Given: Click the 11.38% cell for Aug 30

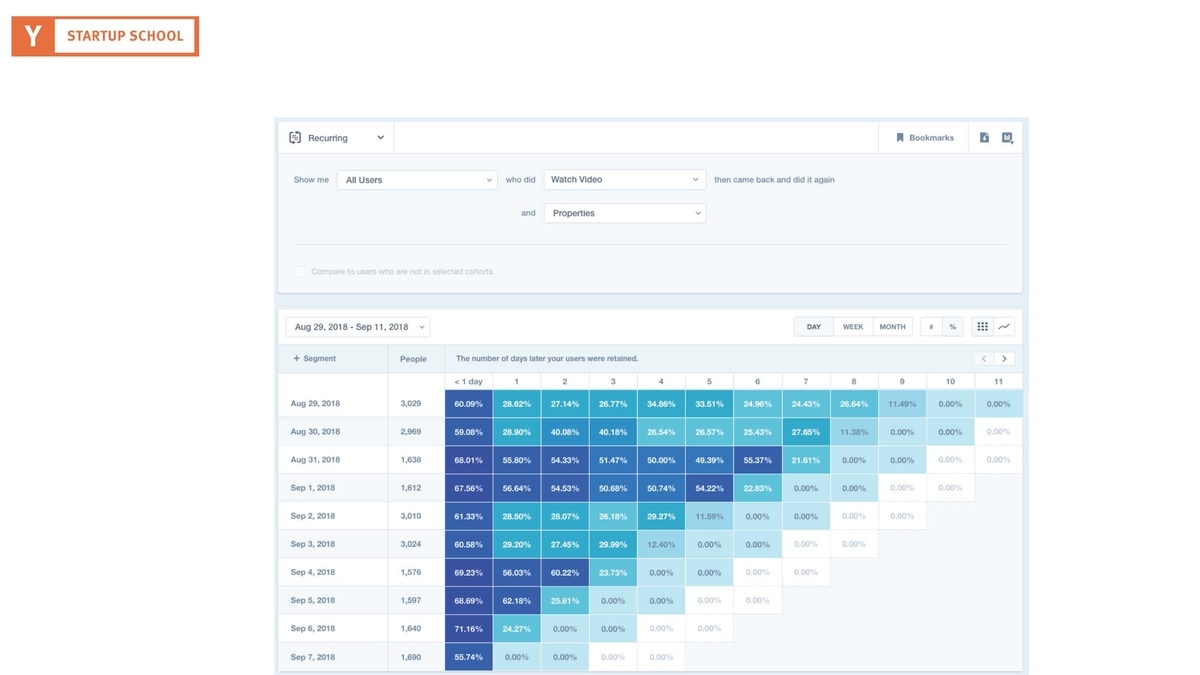Looking at the screenshot, I should click(x=854, y=432).
